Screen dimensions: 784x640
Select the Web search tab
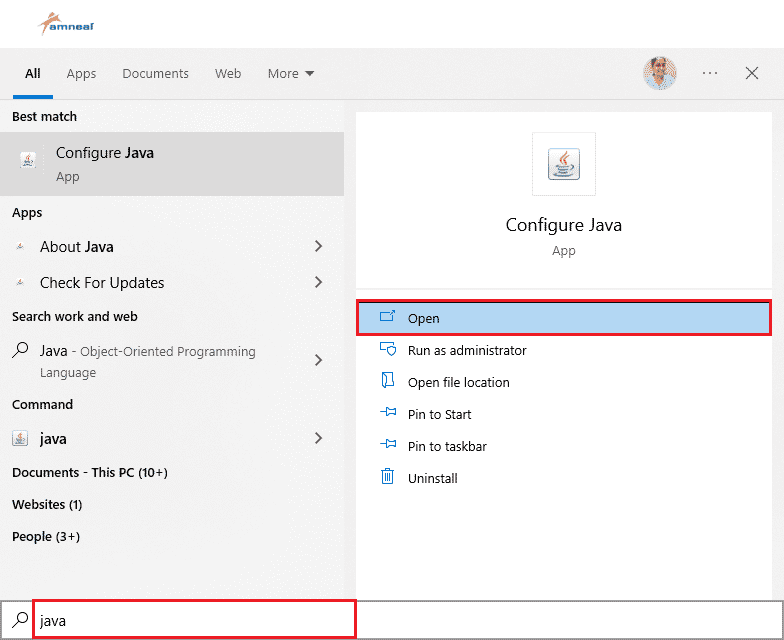228,73
